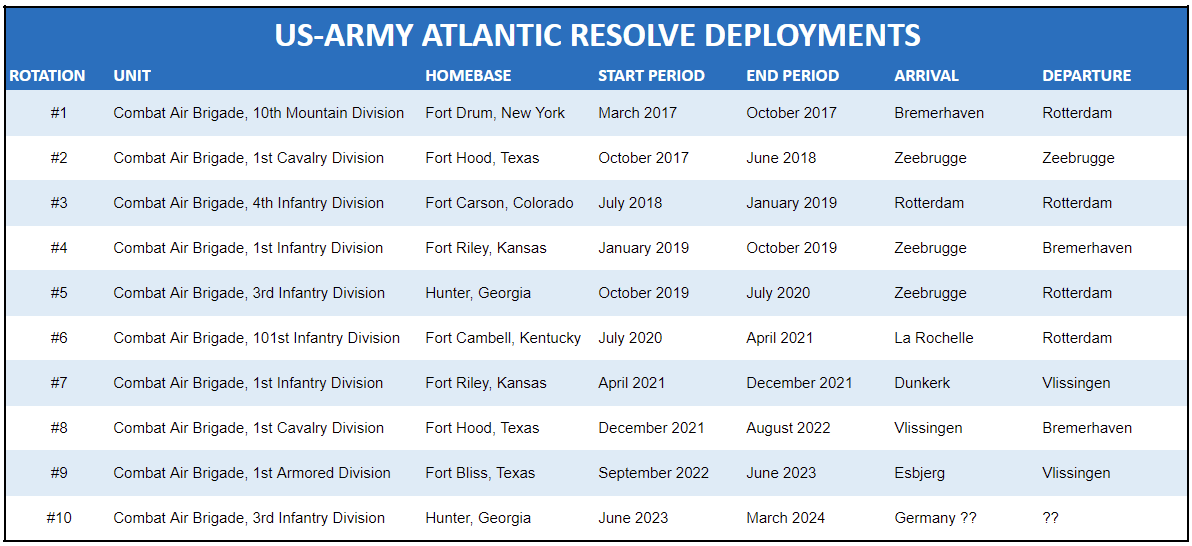Select start period 'April 2021'
Viewport: 1192px width, 546px height.
point(632,383)
